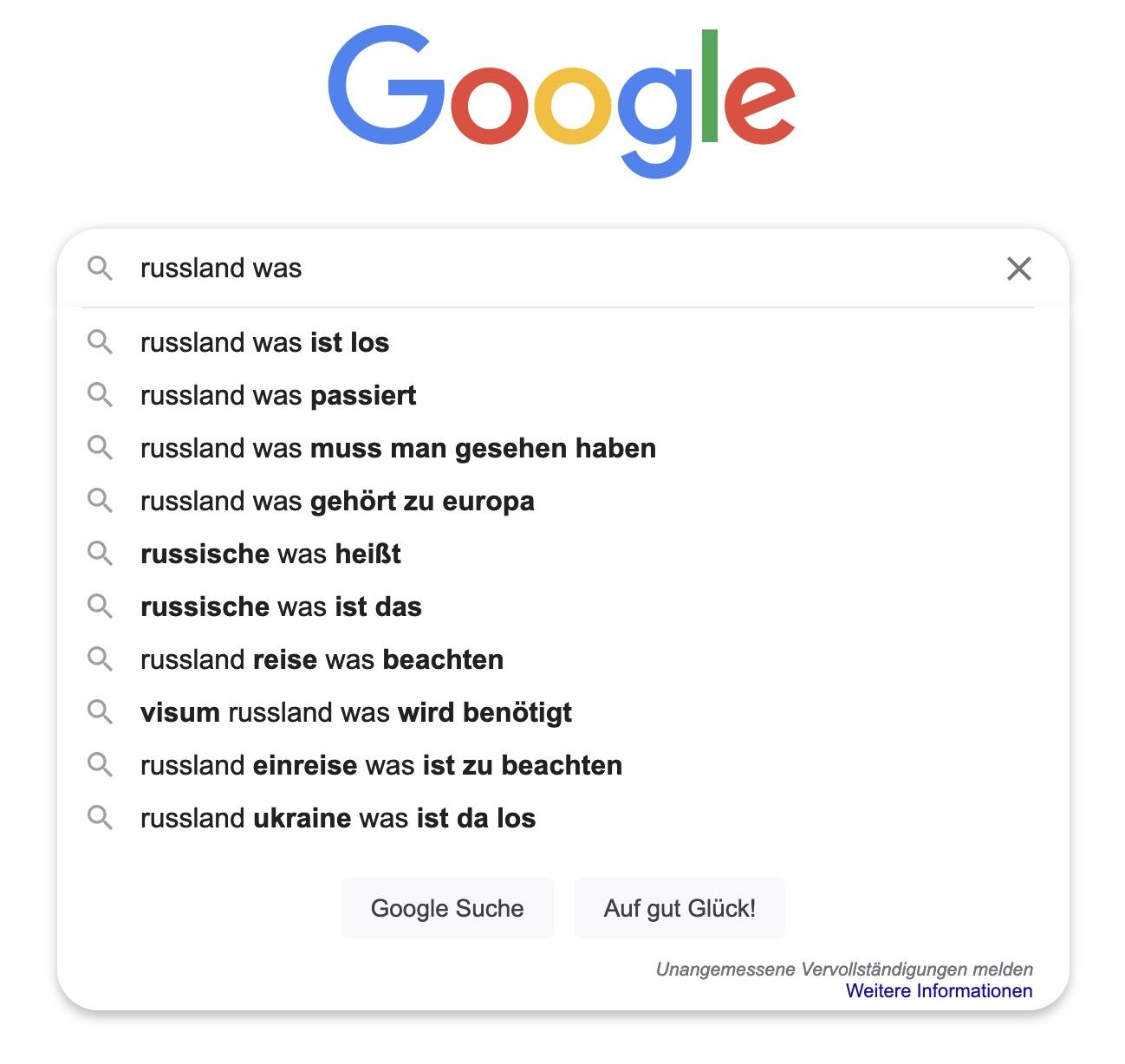The image size is (1125, 1064).
Task: Click search icon next to 'visum russland' suggestion
Action: point(101,712)
